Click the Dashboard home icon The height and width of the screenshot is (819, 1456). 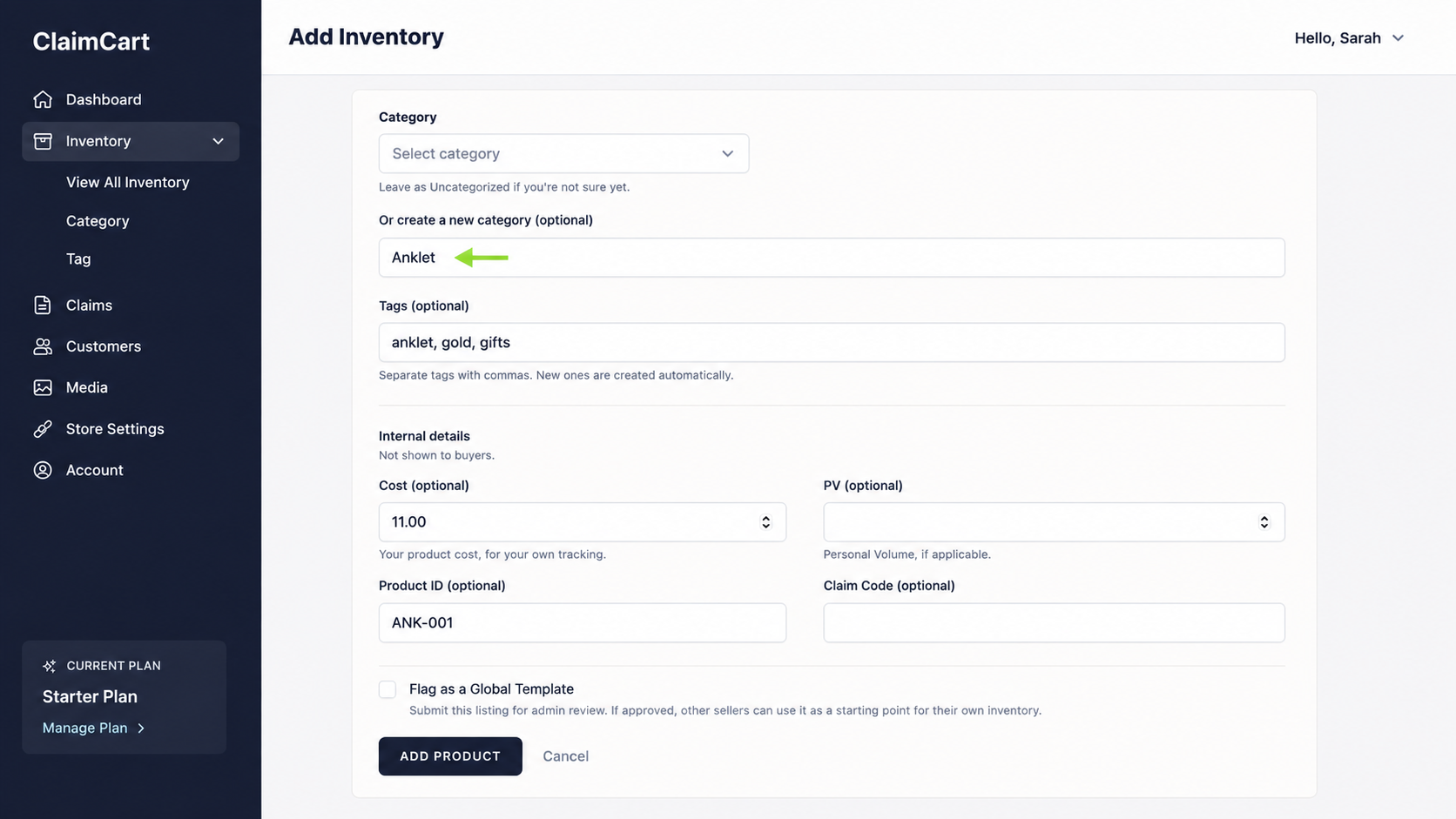click(43, 99)
